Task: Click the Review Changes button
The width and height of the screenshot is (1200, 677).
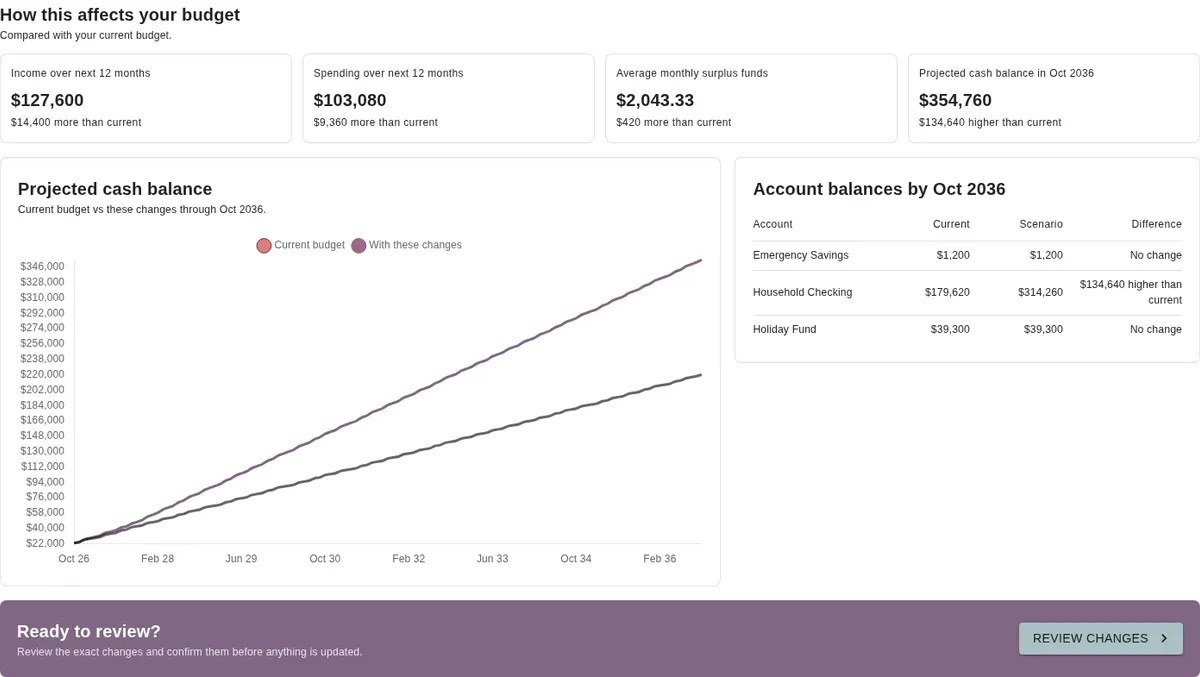Action: [x=1100, y=638]
